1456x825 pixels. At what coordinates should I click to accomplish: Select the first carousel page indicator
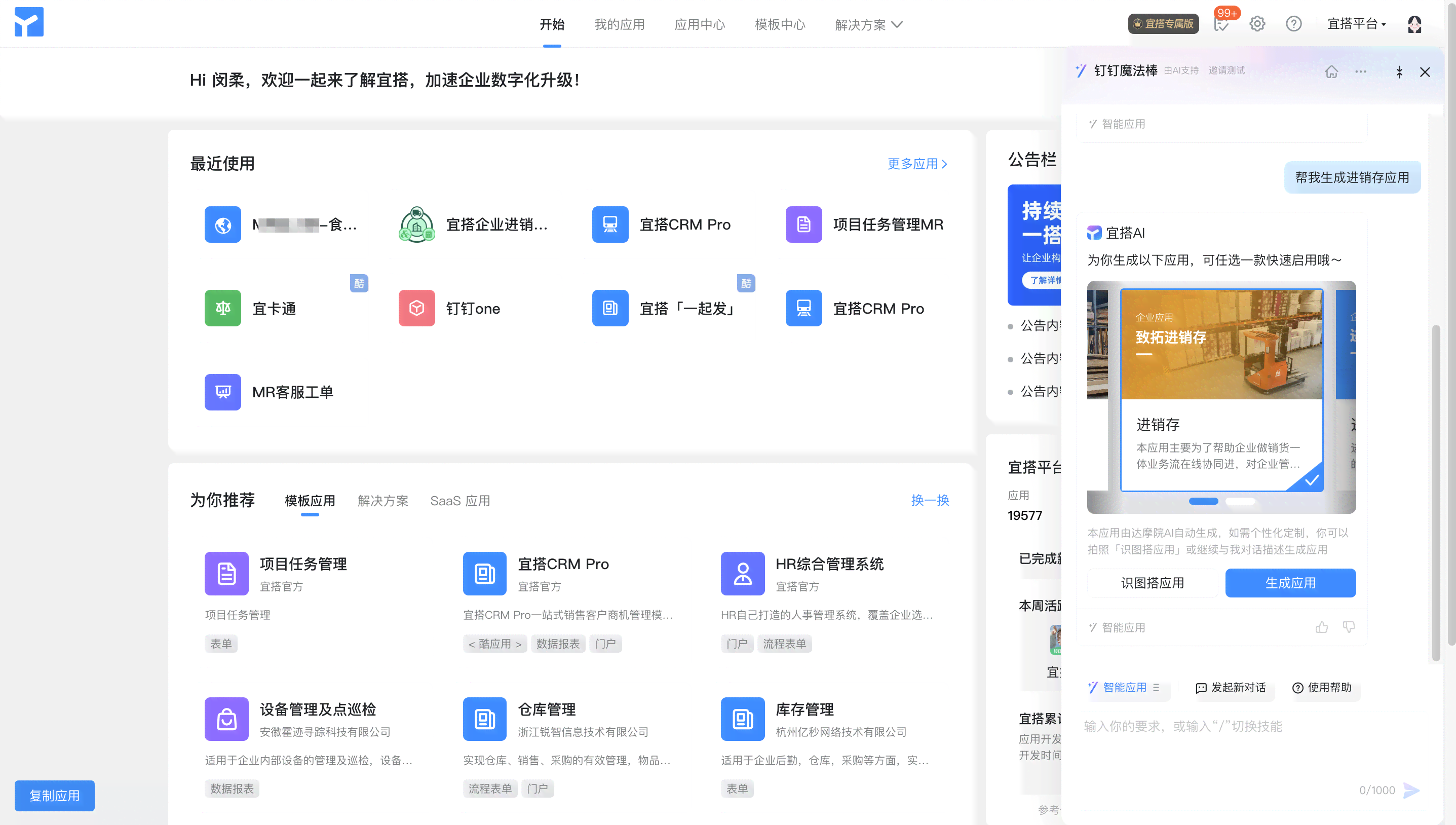1203,501
